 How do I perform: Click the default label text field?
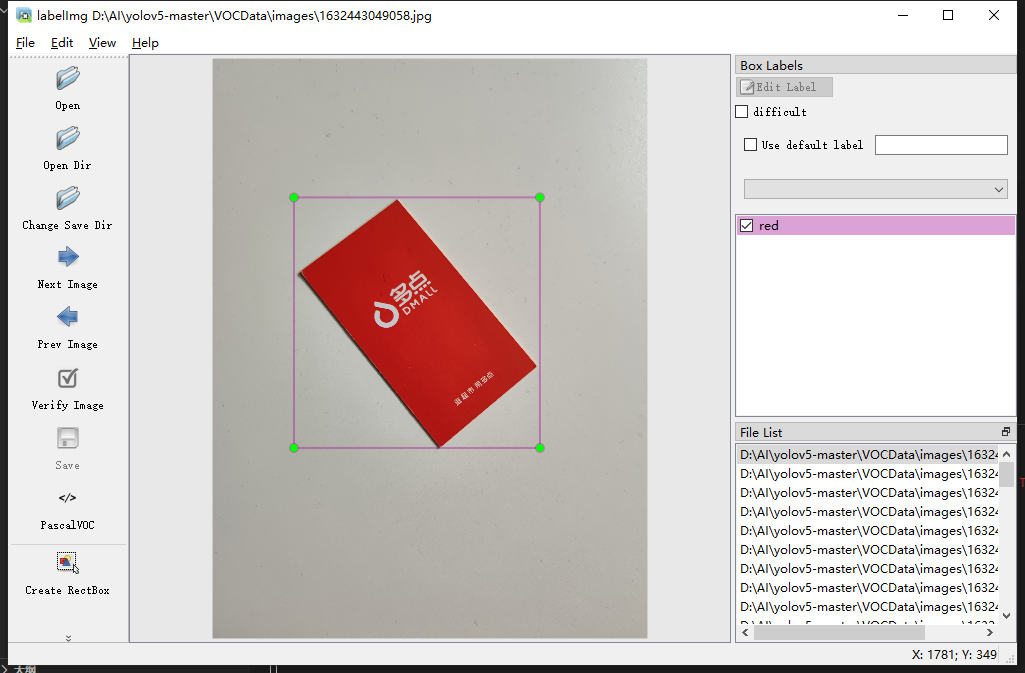(x=941, y=145)
